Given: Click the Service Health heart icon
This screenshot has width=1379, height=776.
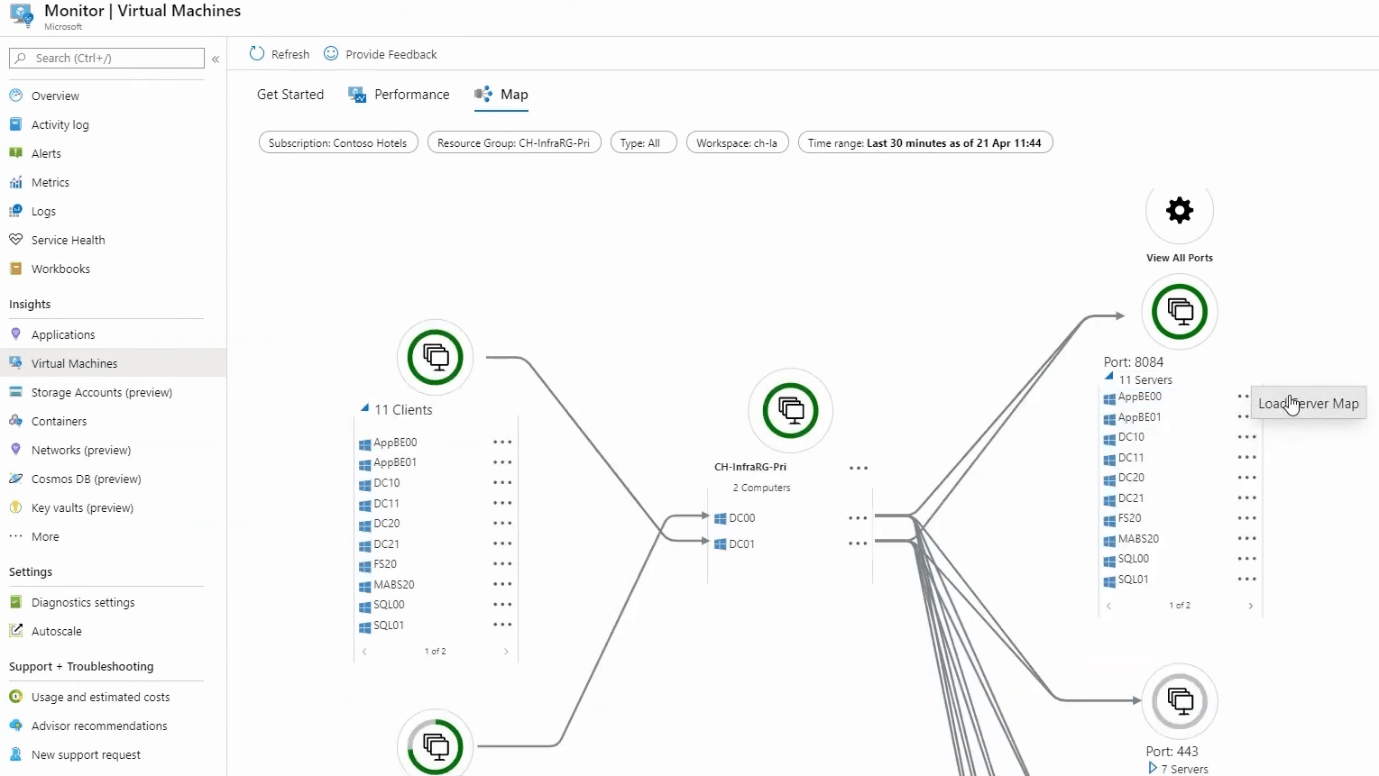Looking at the screenshot, I should tap(15, 240).
